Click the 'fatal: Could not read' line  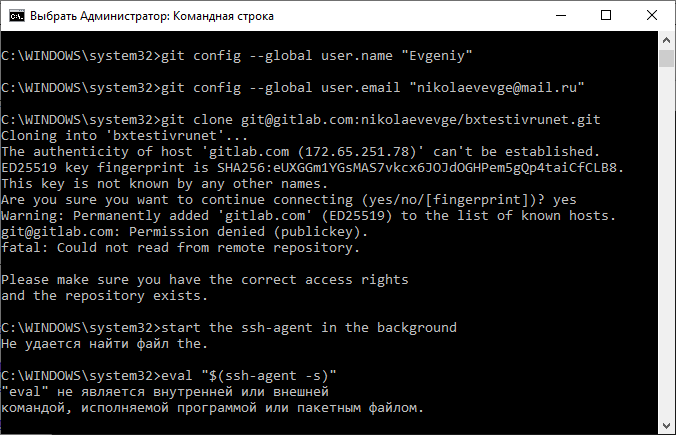[180, 248]
